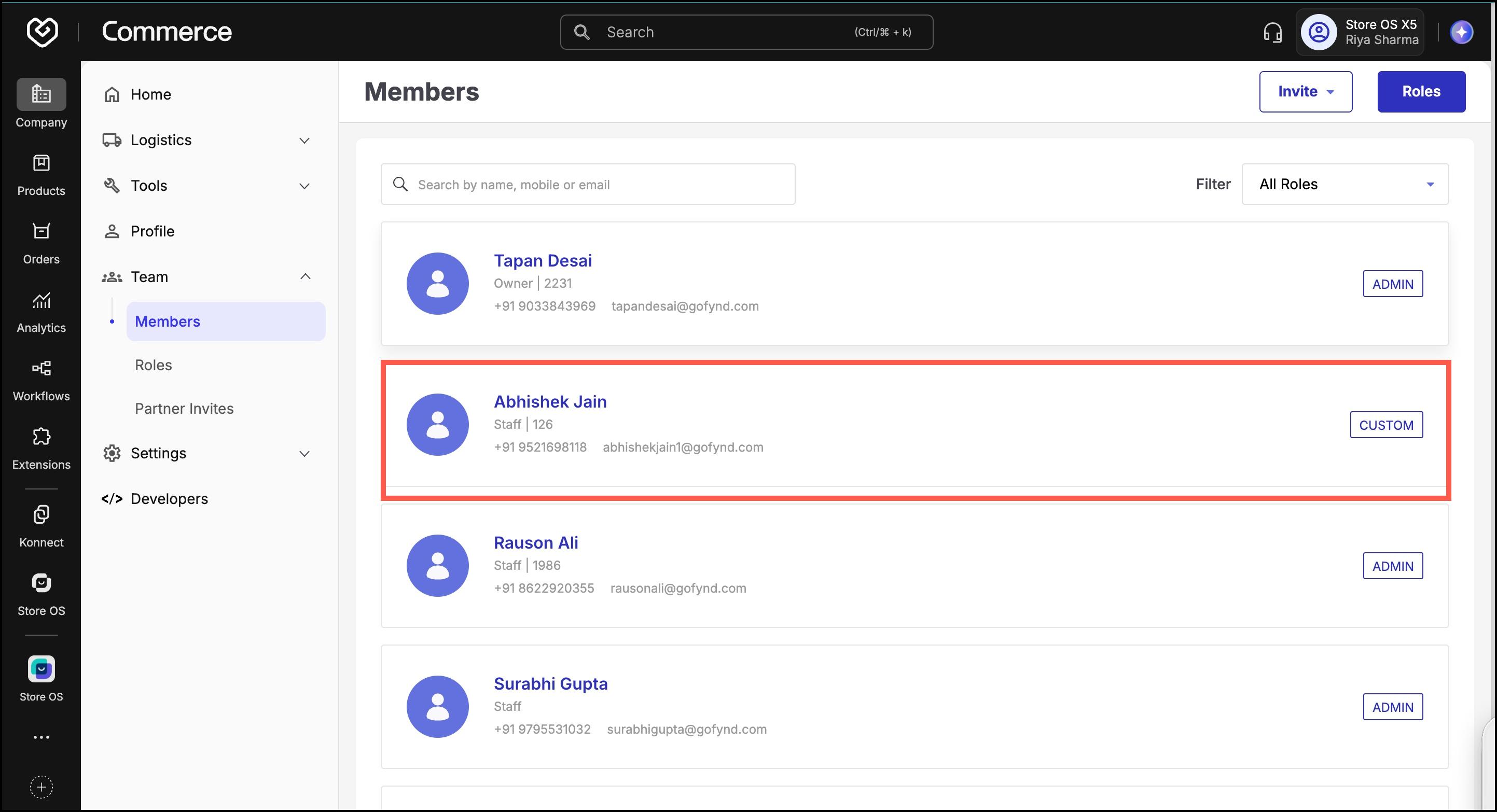Click phone number +91 9033843969
Viewport: 1497px width, 812px height.
coord(545,306)
